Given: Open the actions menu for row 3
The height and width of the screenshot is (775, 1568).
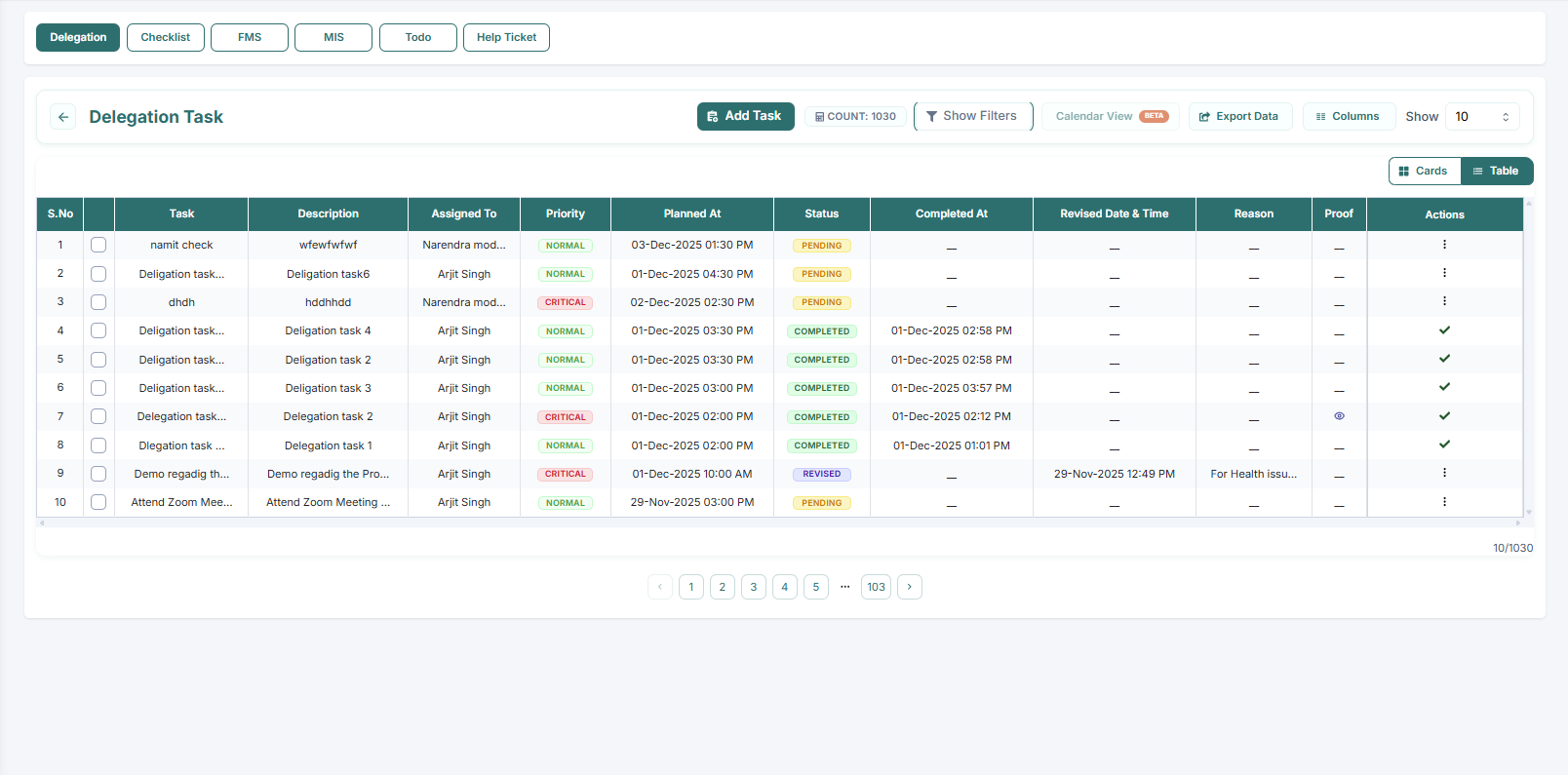Looking at the screenshot, I should coord(1444,301).
